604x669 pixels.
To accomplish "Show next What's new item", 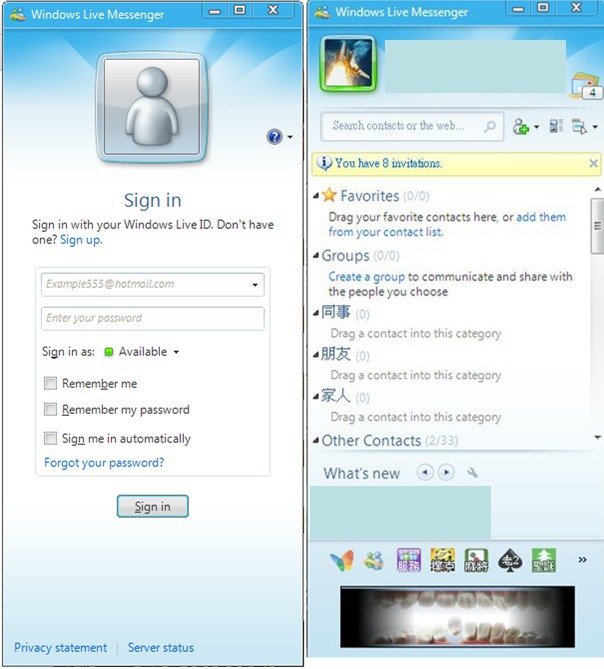I will point(446,472).
